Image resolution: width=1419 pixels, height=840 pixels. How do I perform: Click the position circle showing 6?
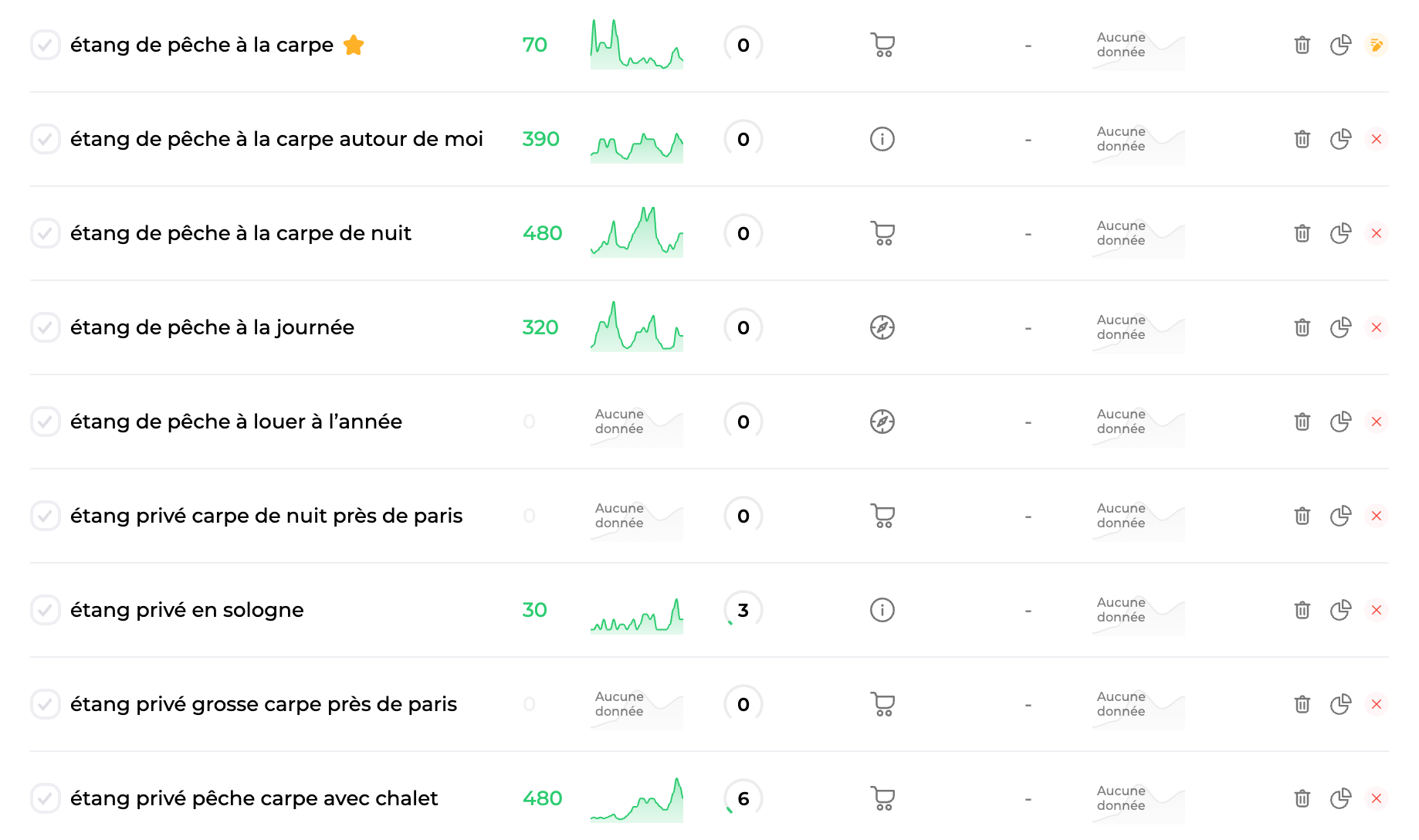(x=743, y=798)
